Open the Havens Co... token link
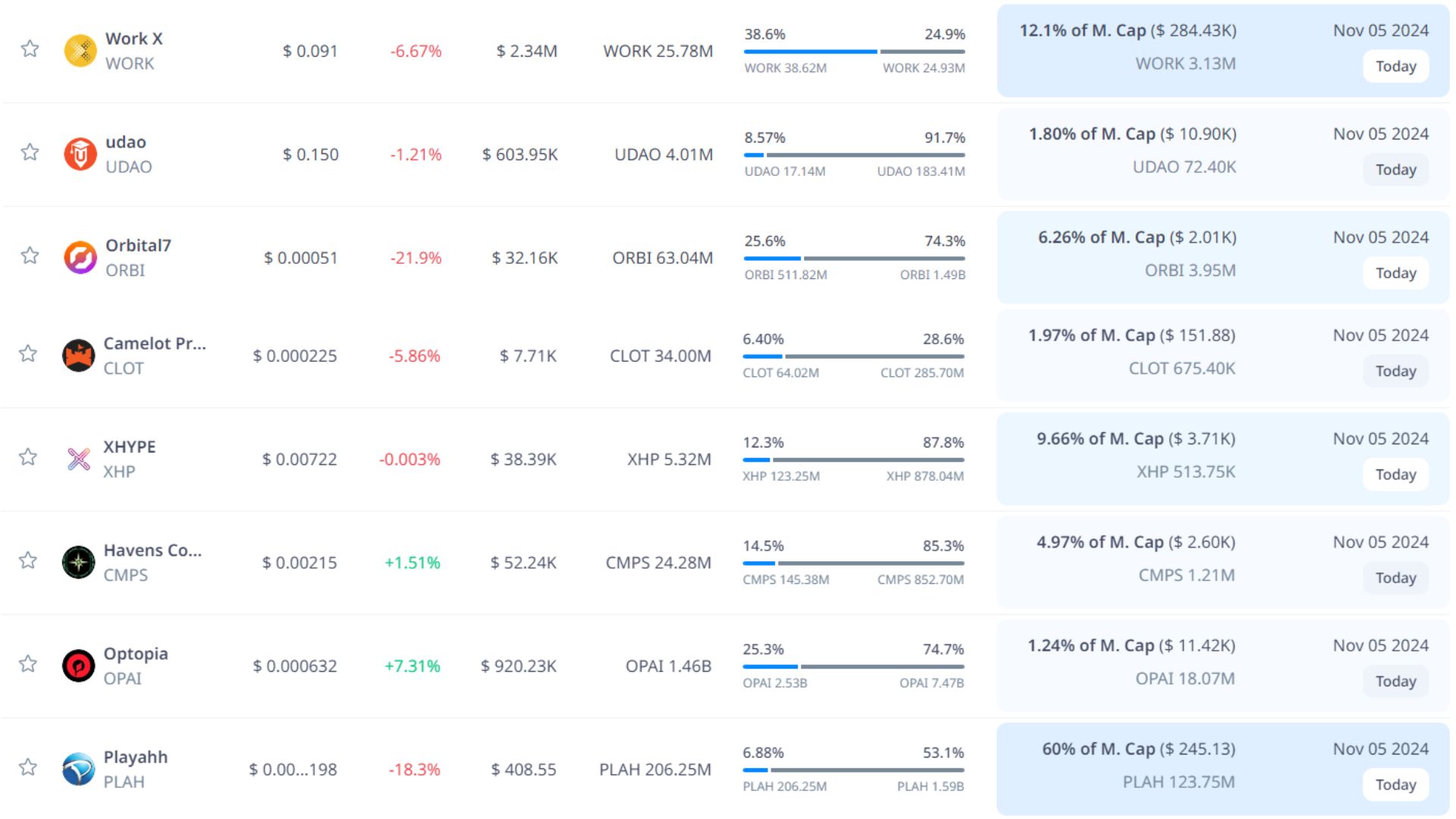The height and width of the screenshot is (819, 1456). pos(152,551)
